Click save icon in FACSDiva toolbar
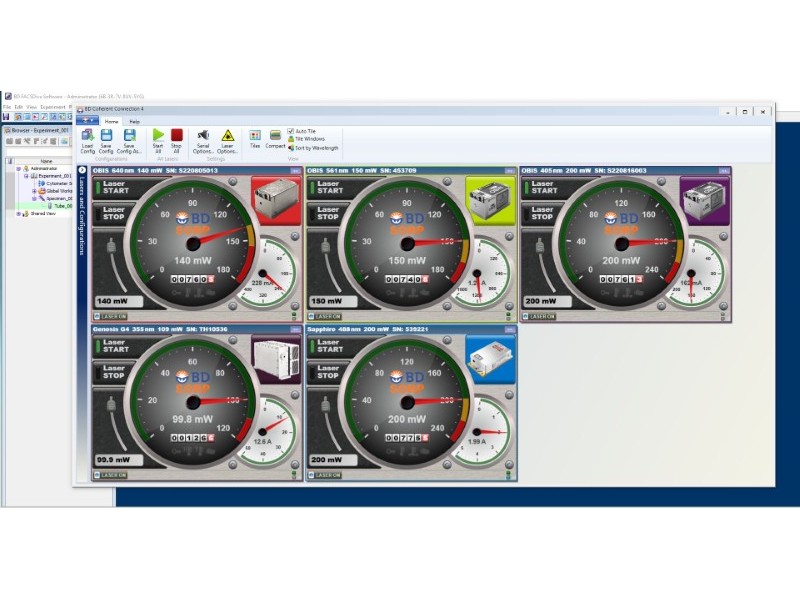800x600 pixels. click(7, 117)
